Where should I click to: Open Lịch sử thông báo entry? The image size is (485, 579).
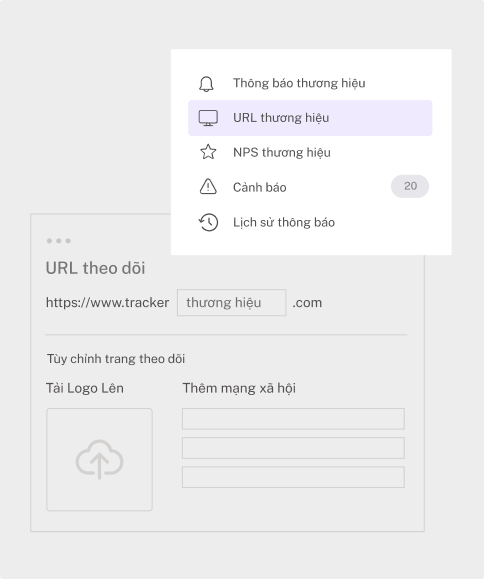[x=310, y=222]
